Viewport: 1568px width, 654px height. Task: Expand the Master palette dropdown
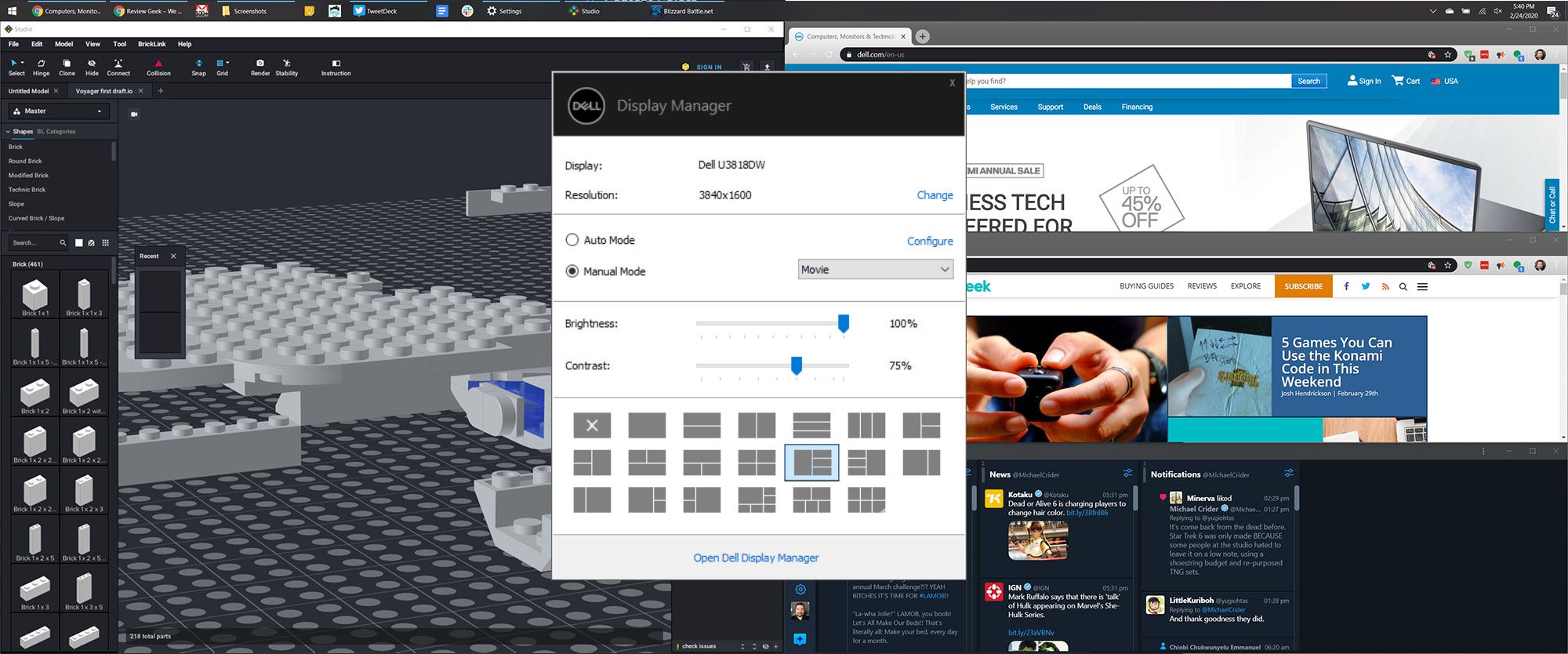(x=60, y=111)
